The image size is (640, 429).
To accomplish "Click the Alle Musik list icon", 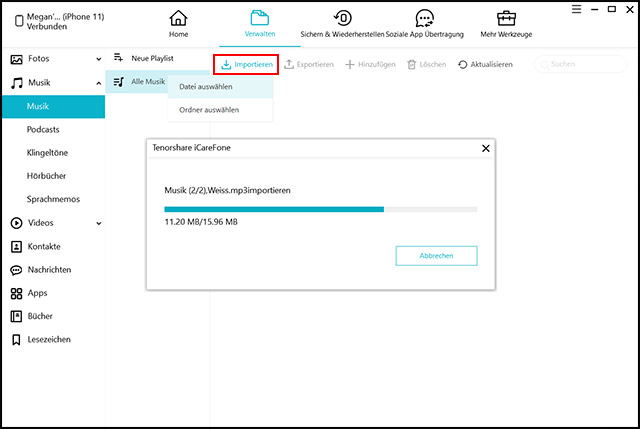I will click(x=118, y=82).
